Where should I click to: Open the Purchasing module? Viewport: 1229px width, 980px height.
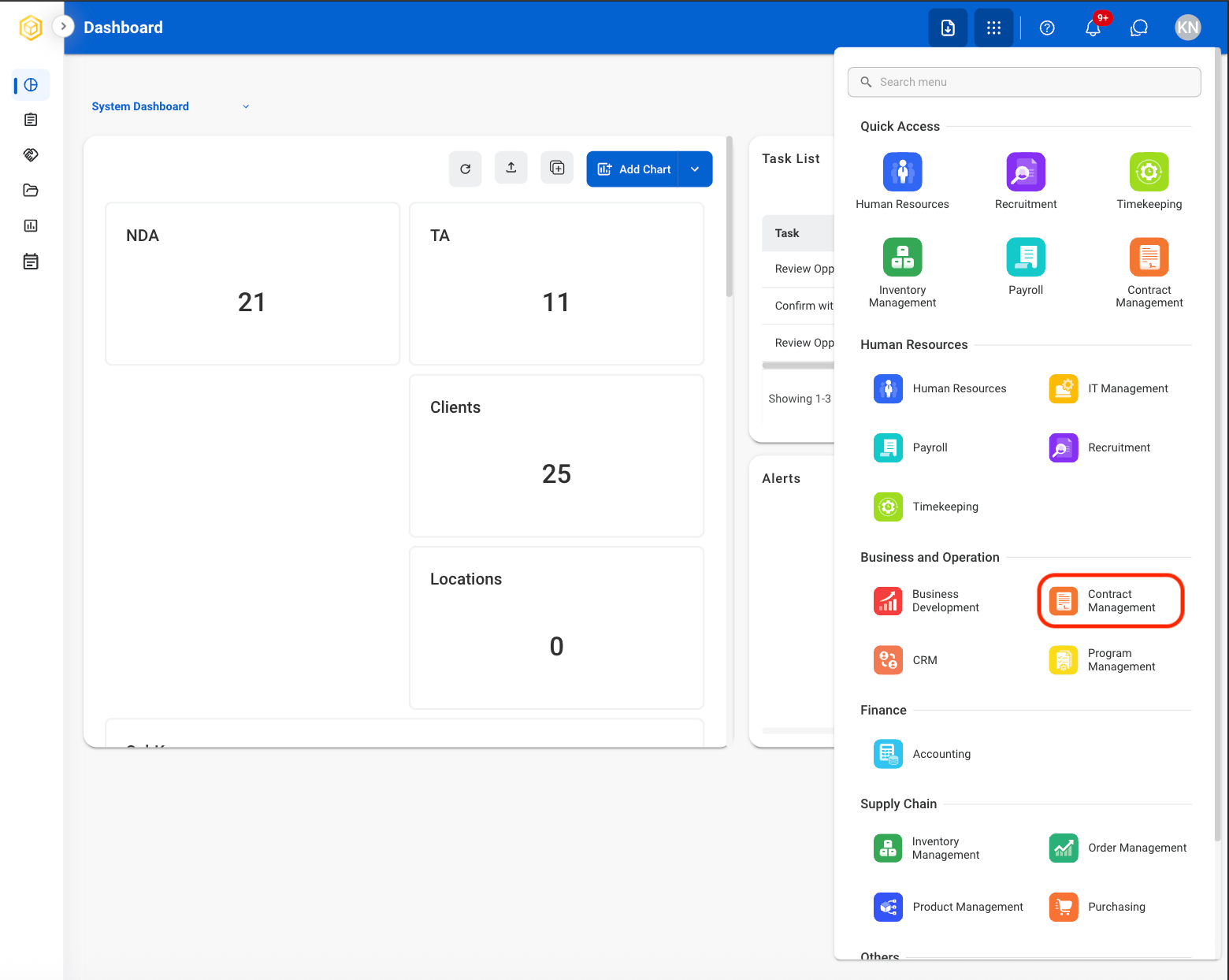[x=1097, y=907]
